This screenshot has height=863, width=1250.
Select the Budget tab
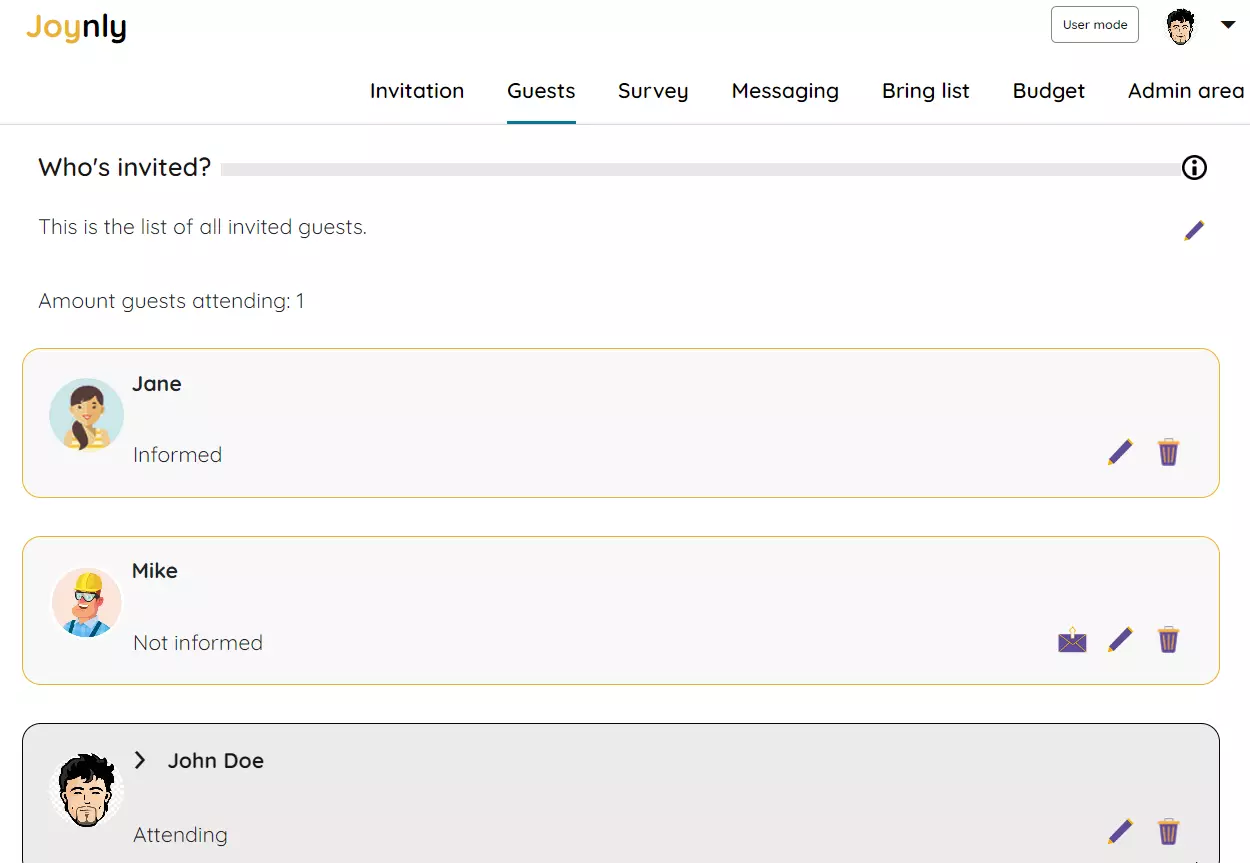point(1049,91)
